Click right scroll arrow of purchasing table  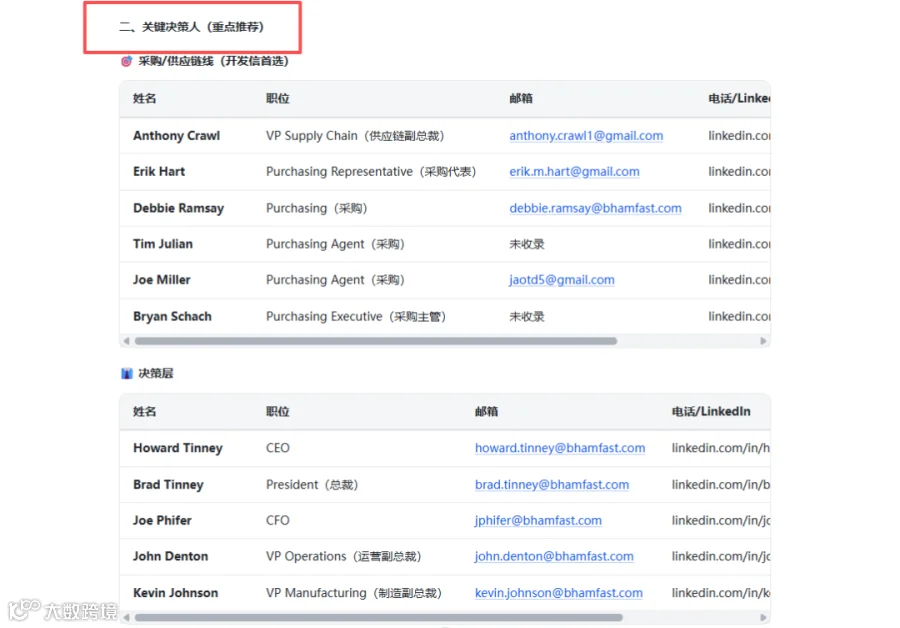763,341
